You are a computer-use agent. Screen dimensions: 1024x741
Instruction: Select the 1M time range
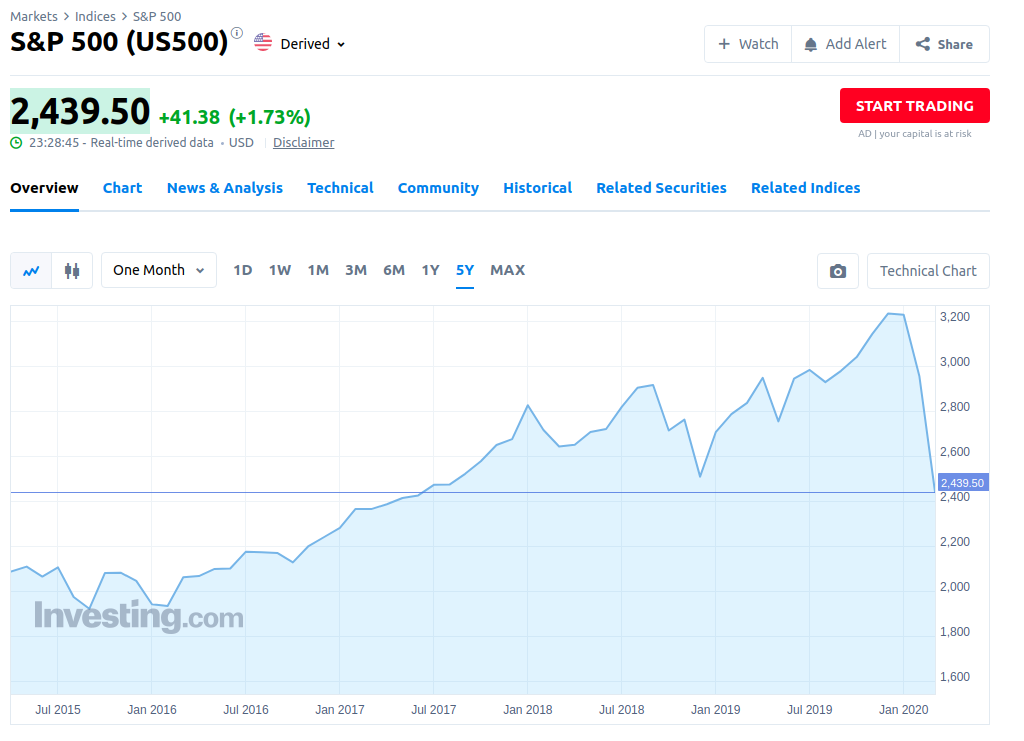click(x=318, y=270)
